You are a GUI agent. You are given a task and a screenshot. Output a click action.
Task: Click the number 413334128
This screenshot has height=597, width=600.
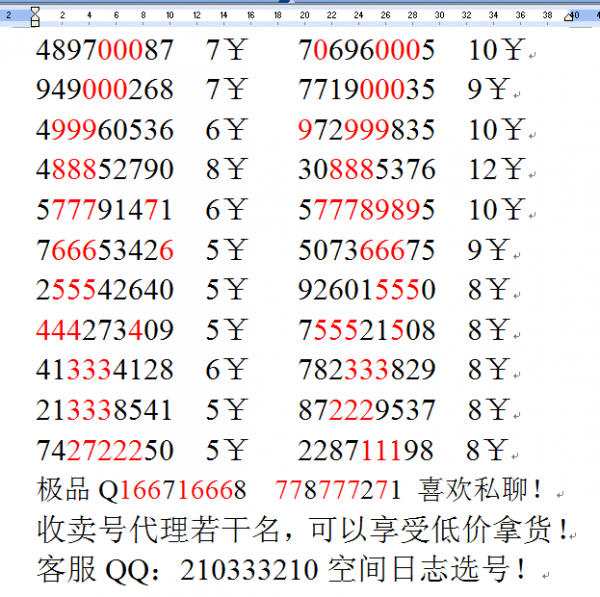[x=104, y=370]
